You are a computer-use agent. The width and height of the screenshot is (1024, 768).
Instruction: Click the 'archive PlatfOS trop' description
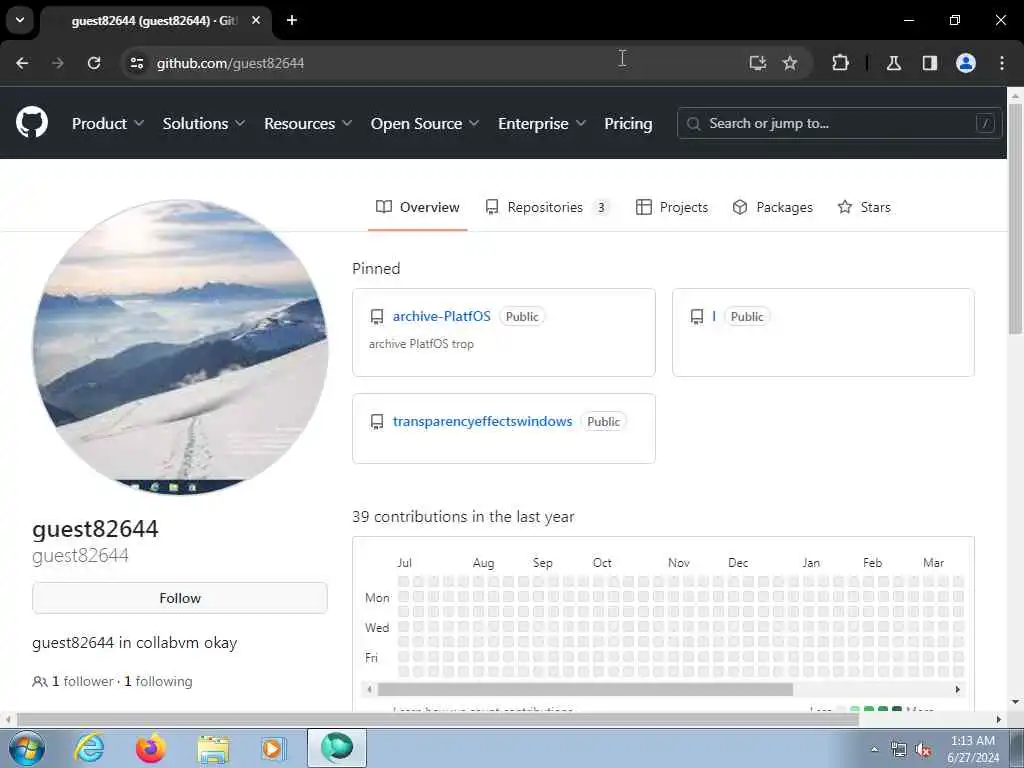click(421, 344)
